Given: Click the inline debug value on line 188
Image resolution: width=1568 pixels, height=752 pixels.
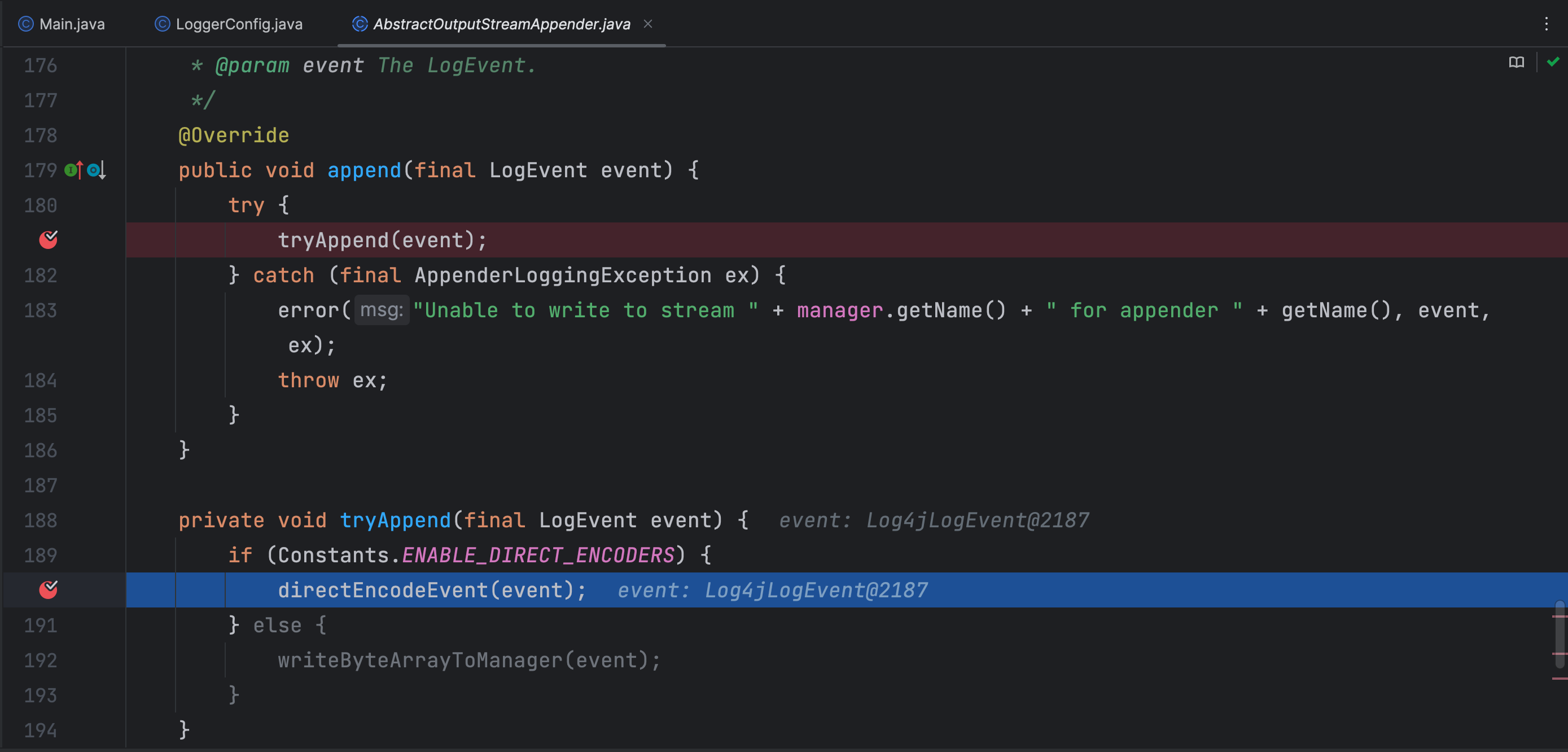Looking at the screenshot, I should pos(934,520).
